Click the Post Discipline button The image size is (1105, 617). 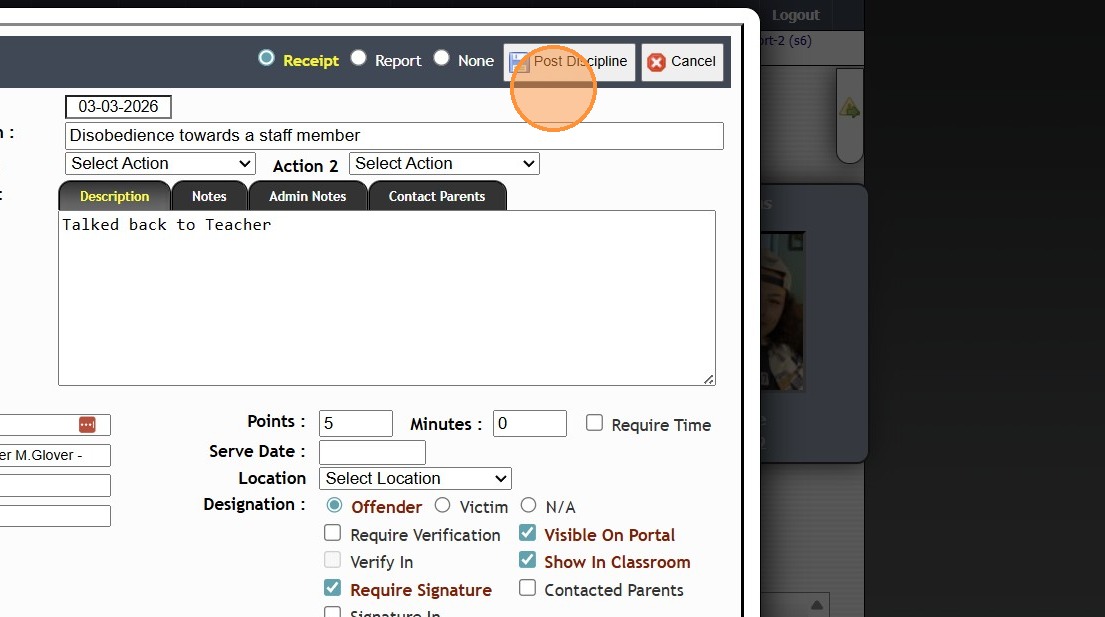[569, 62]
